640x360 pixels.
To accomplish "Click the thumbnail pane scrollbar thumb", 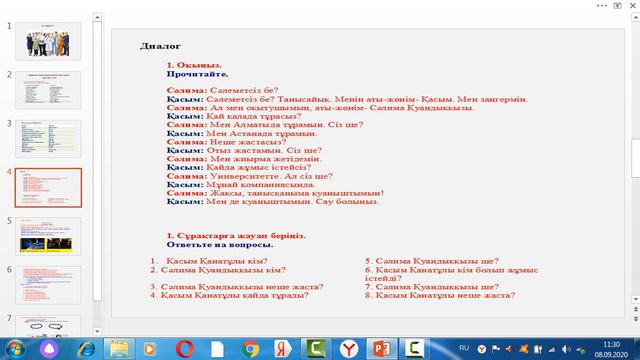I will 97,161.
